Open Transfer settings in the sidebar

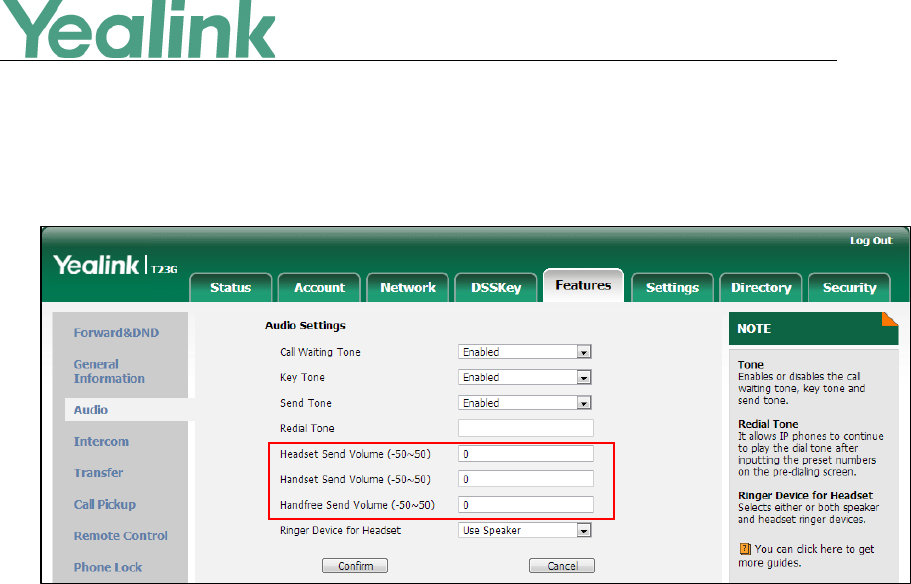98,473
